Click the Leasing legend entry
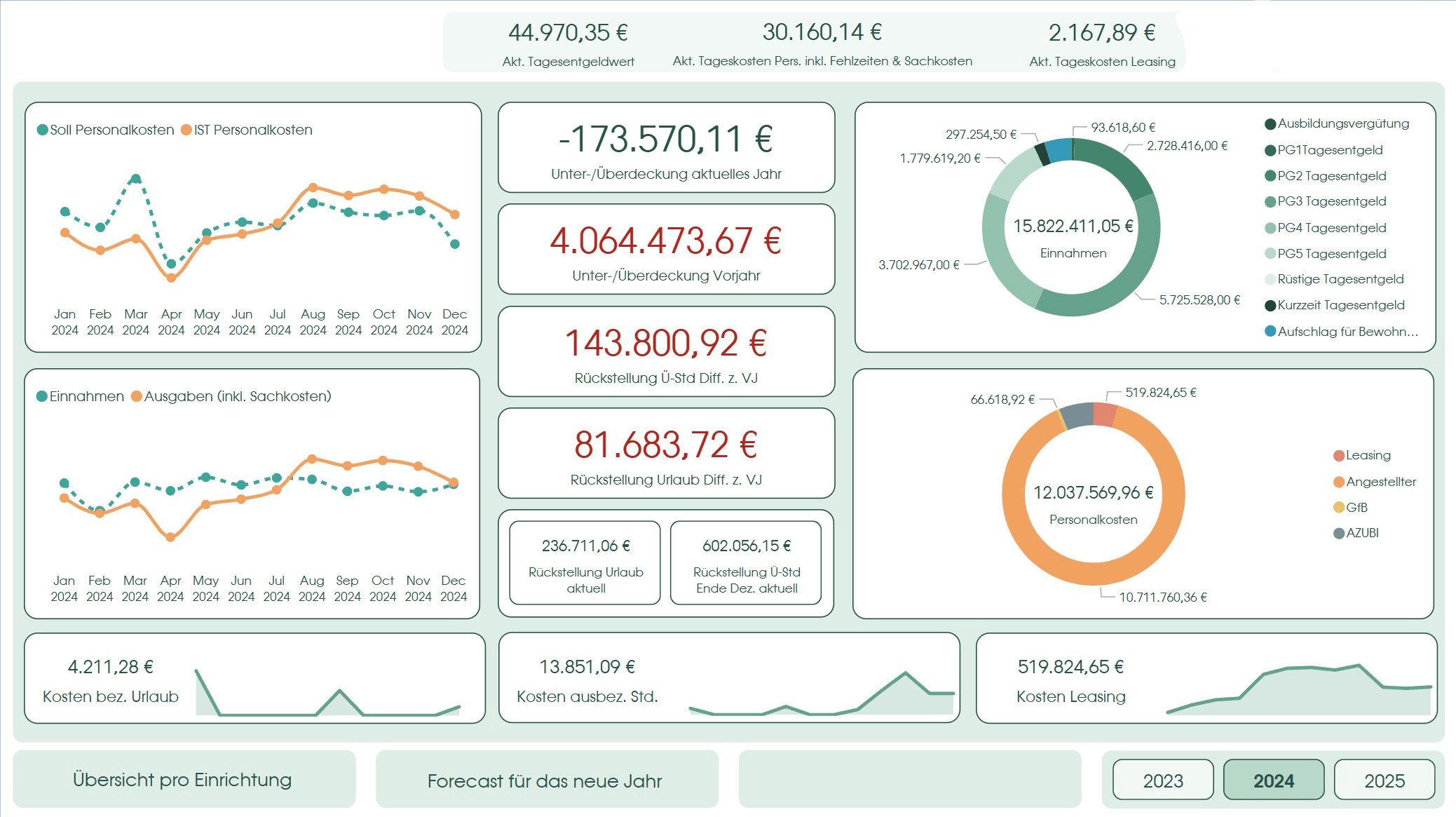Image resolution: width=1456 pixels, height=817 pixels. (1367, 455)
